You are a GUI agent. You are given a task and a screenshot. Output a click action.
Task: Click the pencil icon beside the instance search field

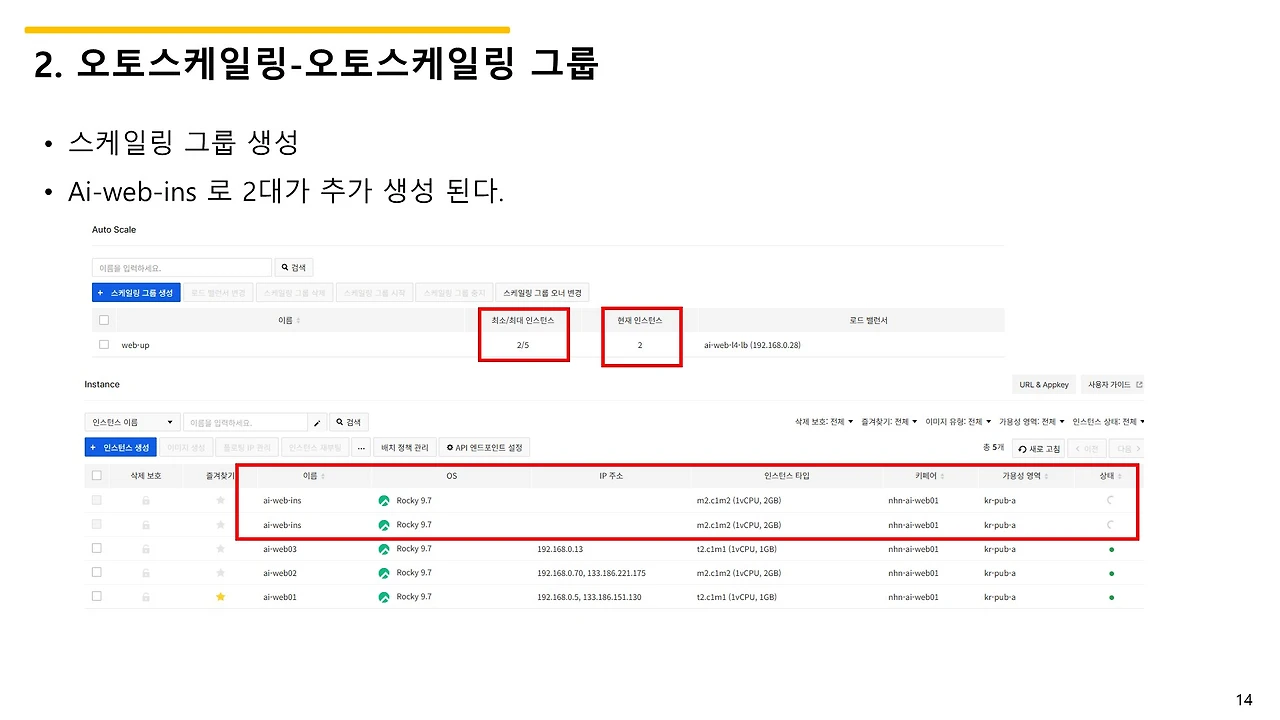coord(317,423)
